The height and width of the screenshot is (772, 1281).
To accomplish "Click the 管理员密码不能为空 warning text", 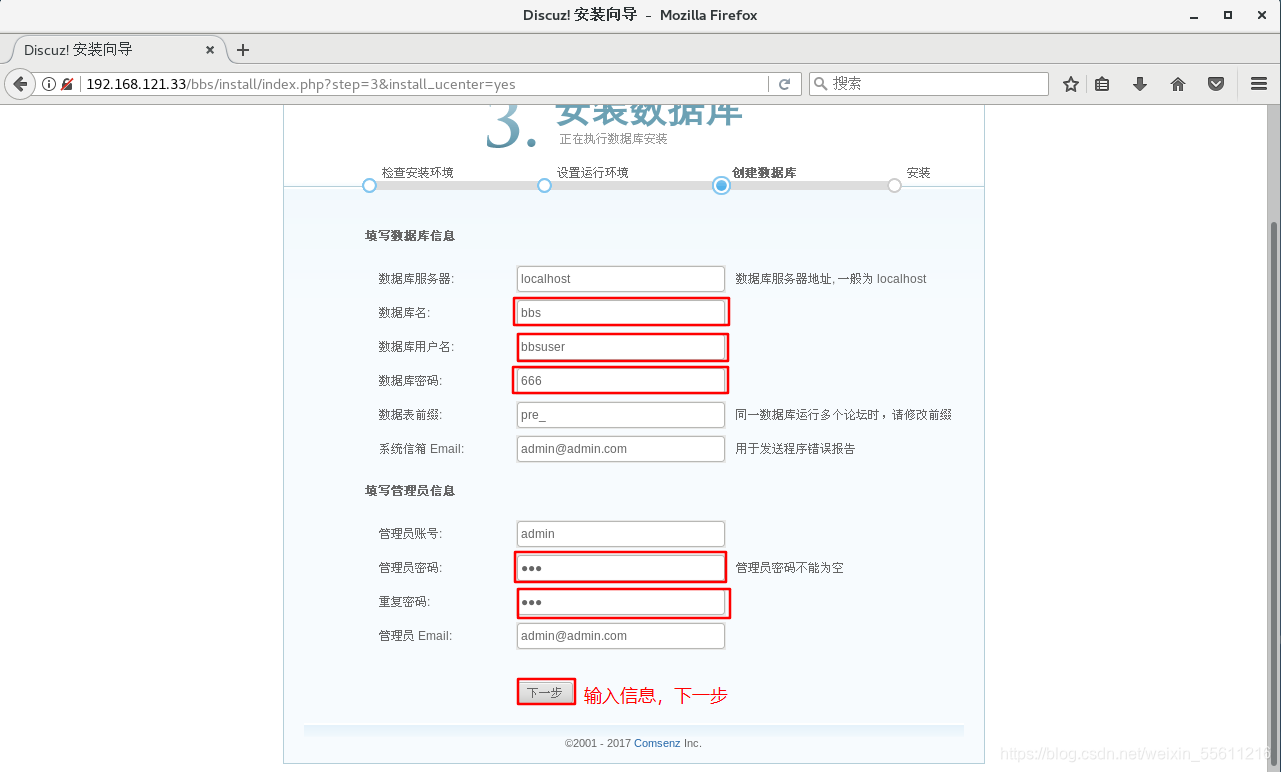I will pos(789,568).
